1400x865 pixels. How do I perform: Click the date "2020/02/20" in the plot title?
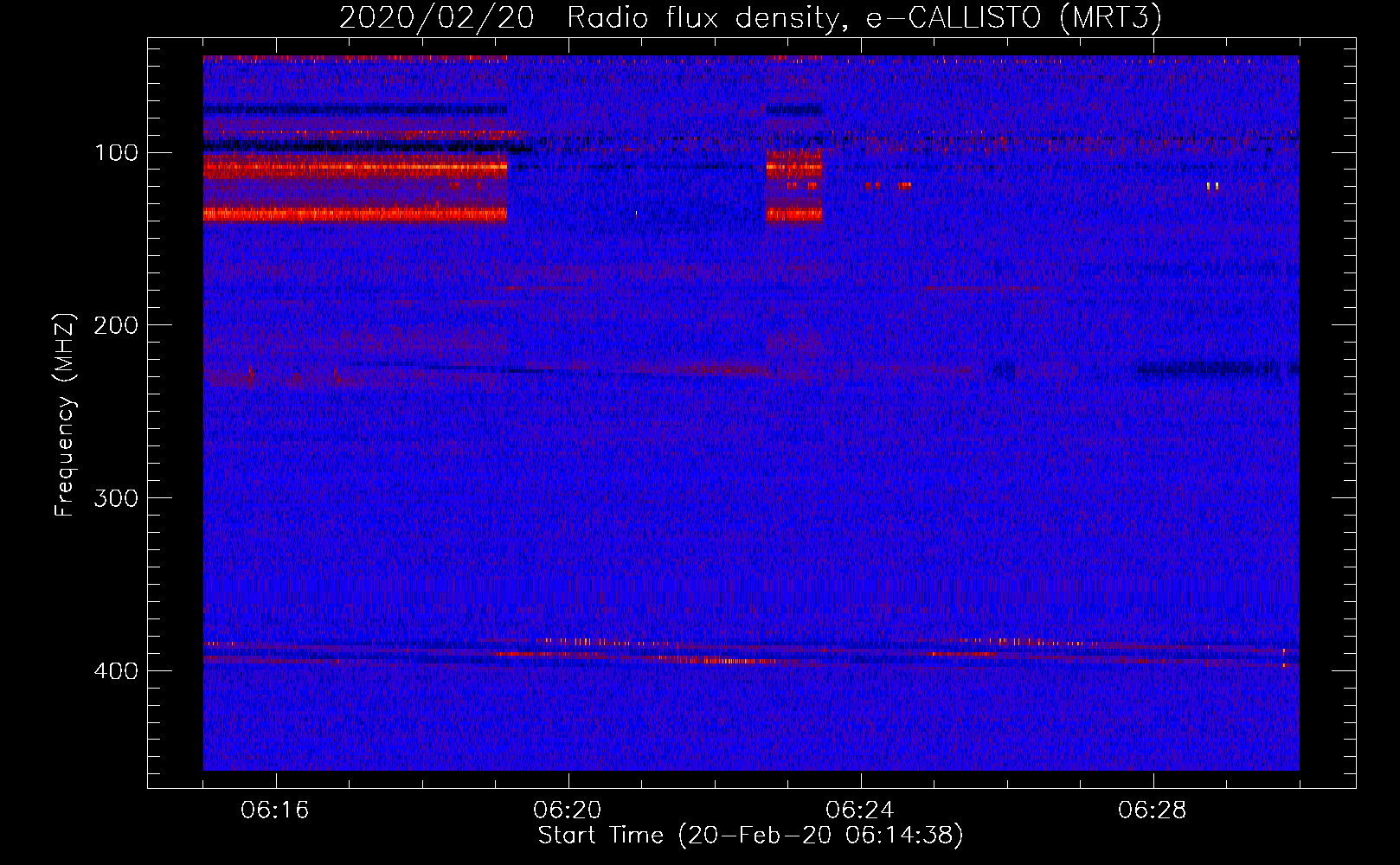(x=437, y=18)
